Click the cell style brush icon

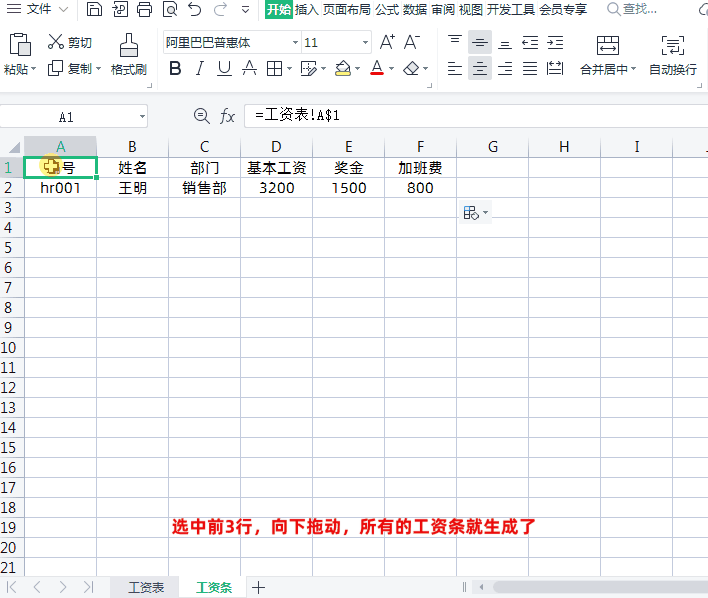[x=308, y=69]
